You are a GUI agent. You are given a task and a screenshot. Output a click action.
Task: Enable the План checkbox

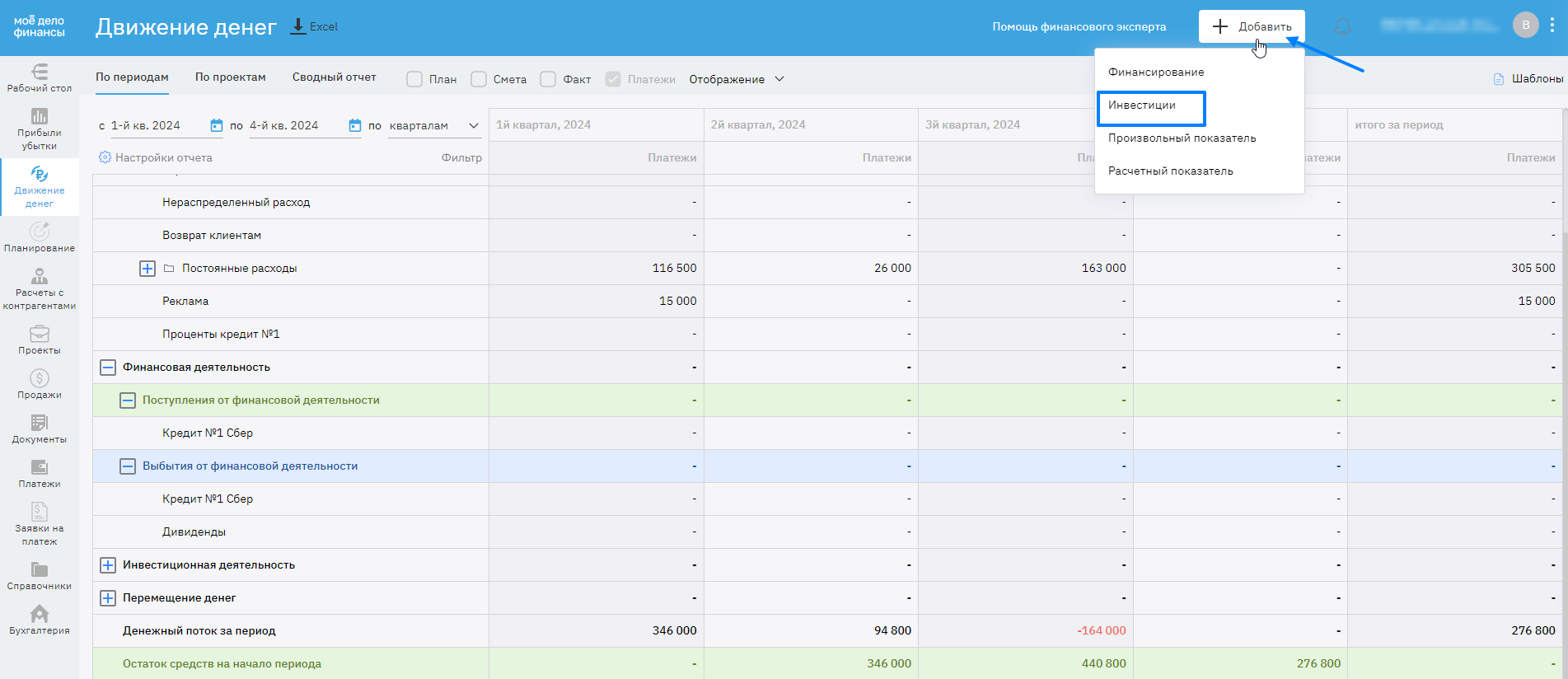414,79
